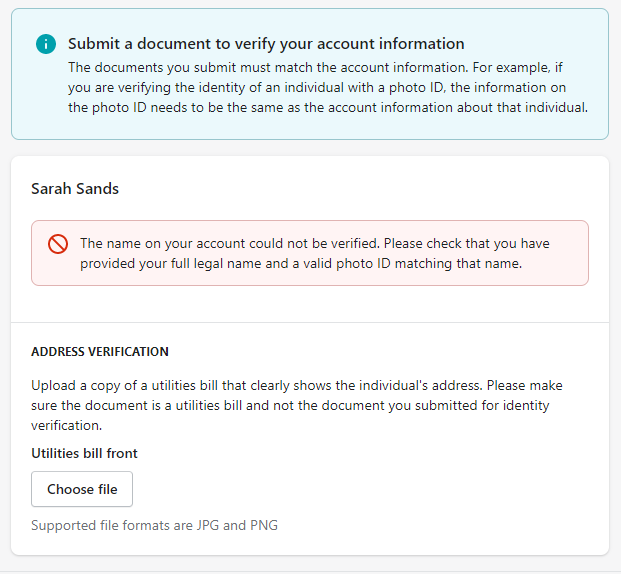This screenshot has height=574, width=621.
Task: Click the utilities bill upload instructions paragraph
Action: 310,404
